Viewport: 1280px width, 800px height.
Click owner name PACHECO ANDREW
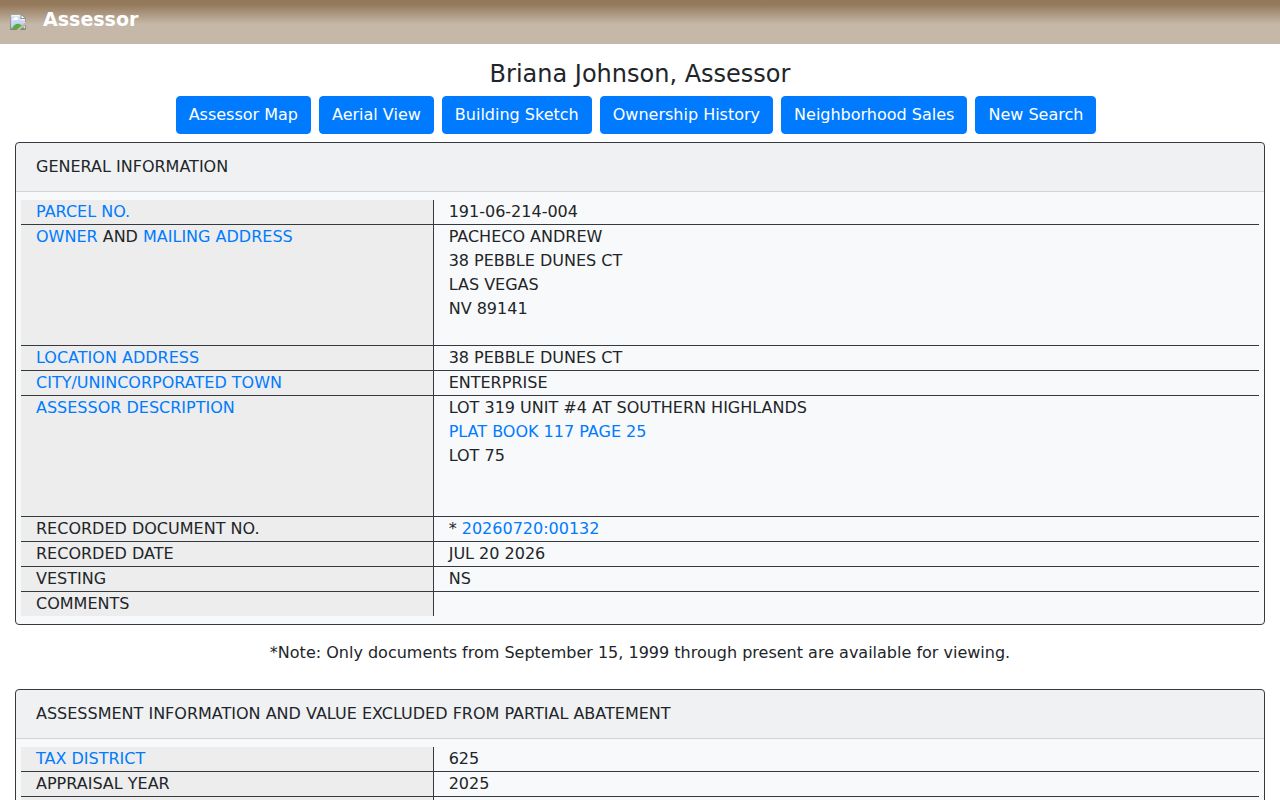click(525, 237)
